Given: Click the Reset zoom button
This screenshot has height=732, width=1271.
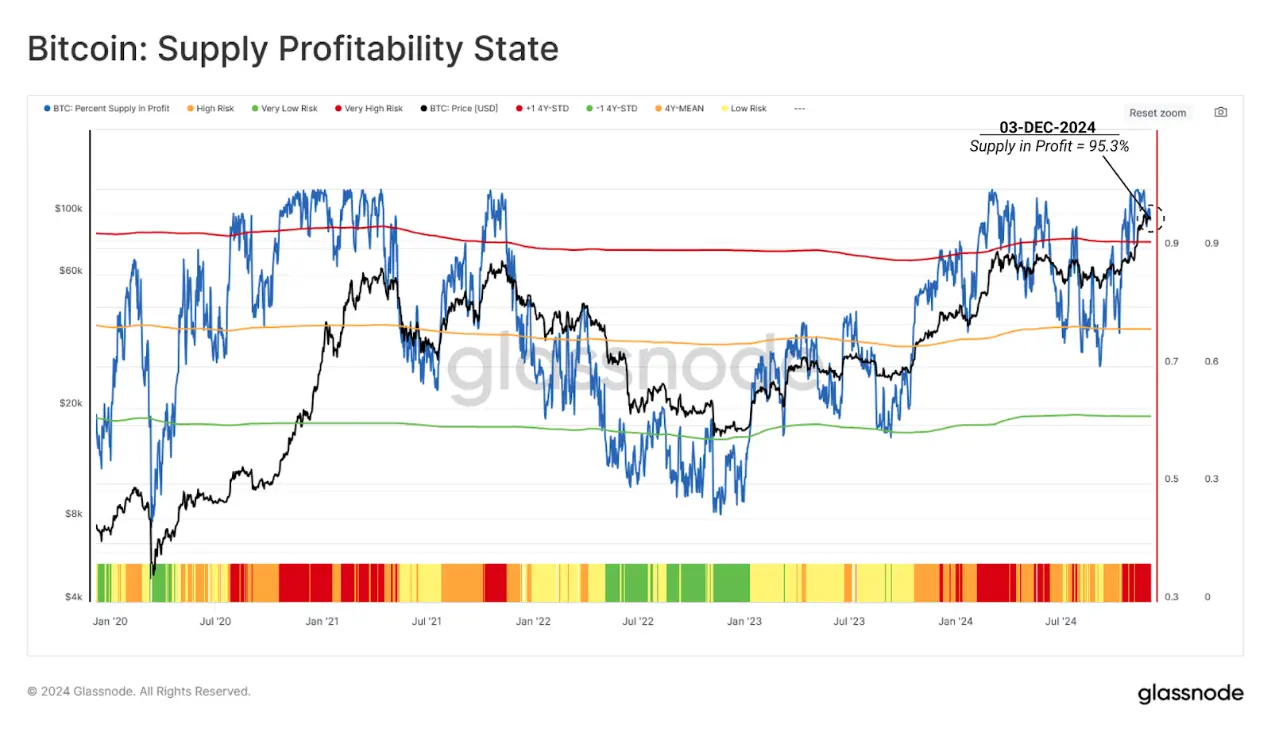Looking at the screenshot, I should (1157, 113).
